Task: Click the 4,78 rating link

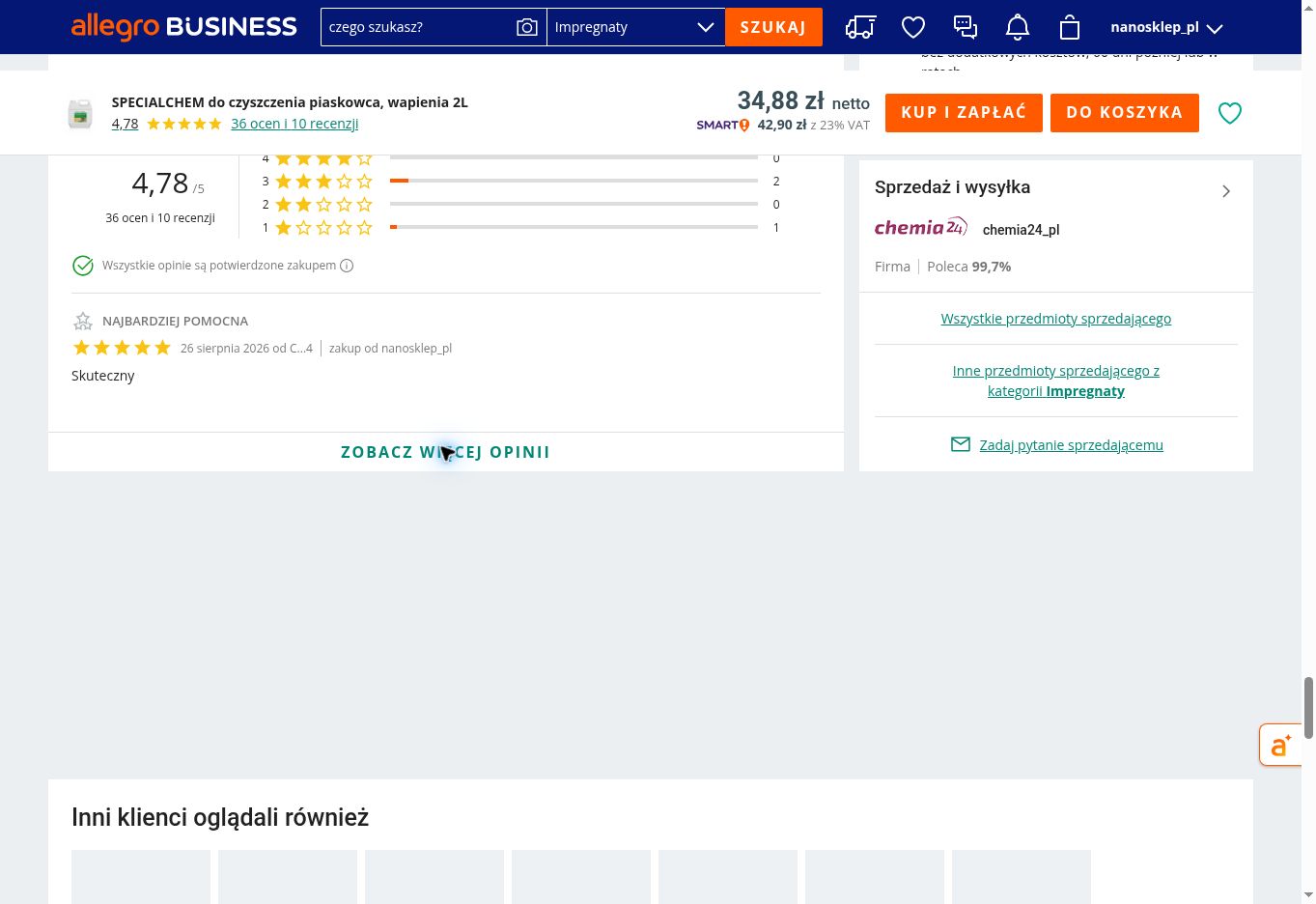Action: coord(125,124)
